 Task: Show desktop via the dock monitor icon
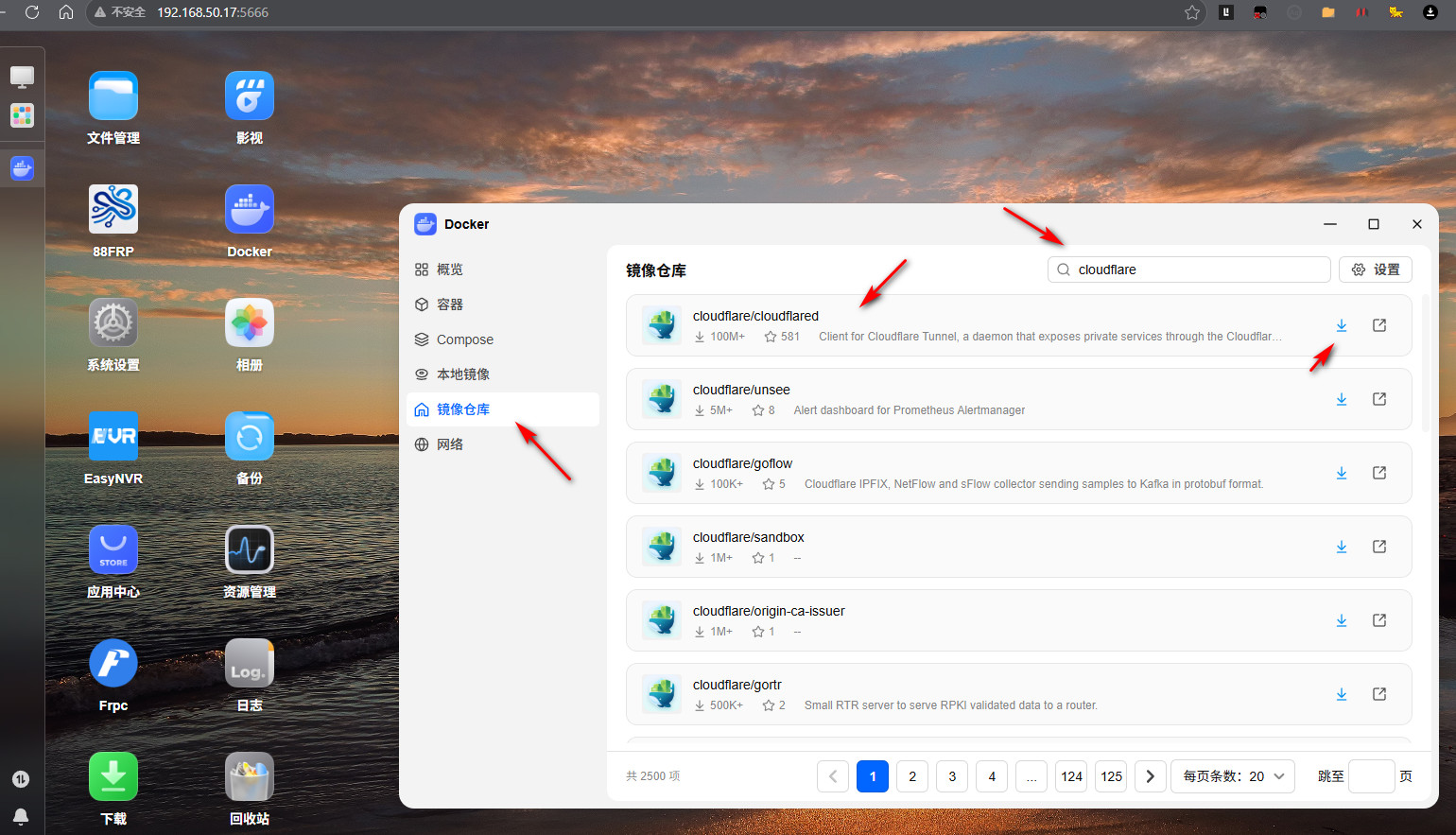click(22, 77)
